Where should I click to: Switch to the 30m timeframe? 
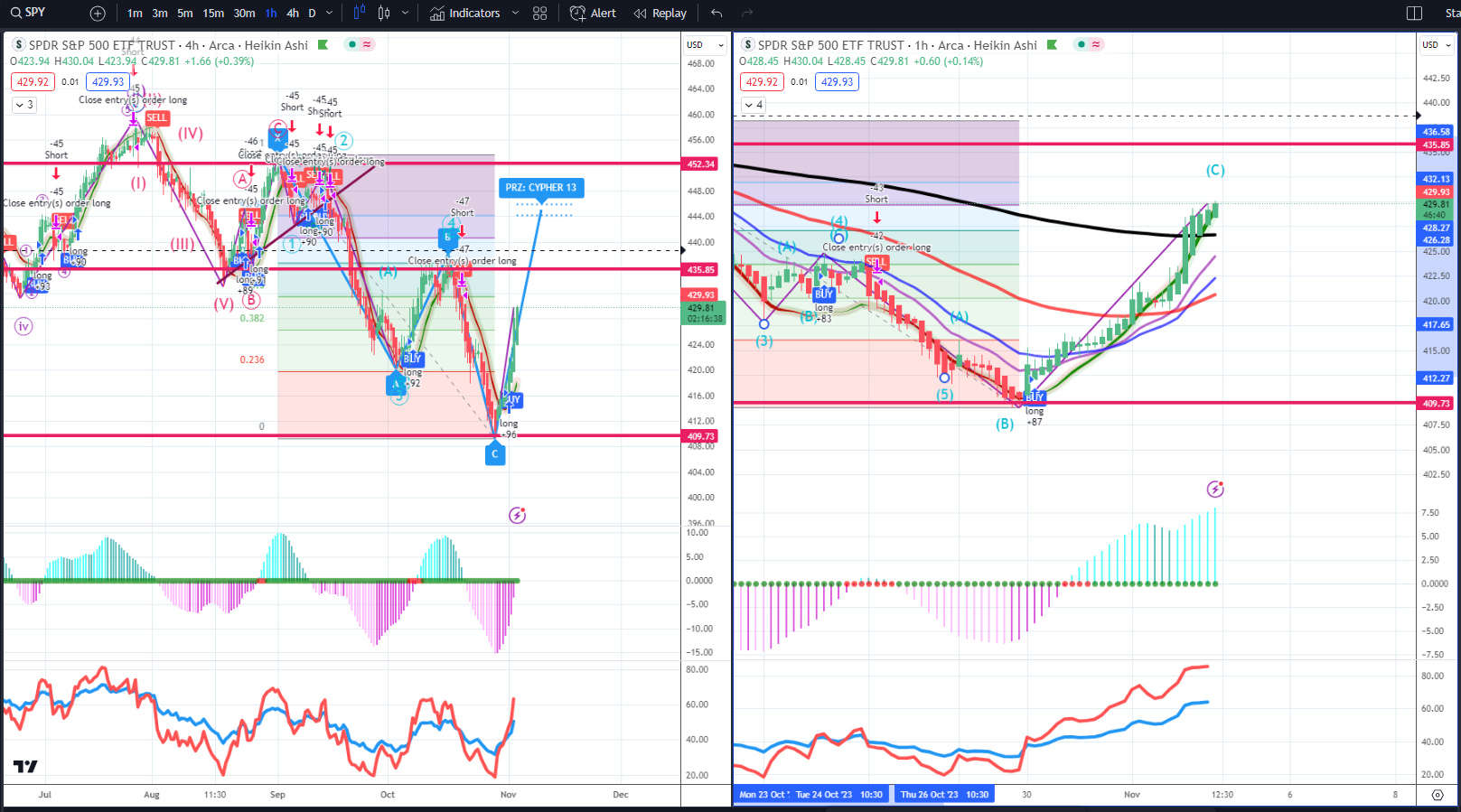click(244, 14)
